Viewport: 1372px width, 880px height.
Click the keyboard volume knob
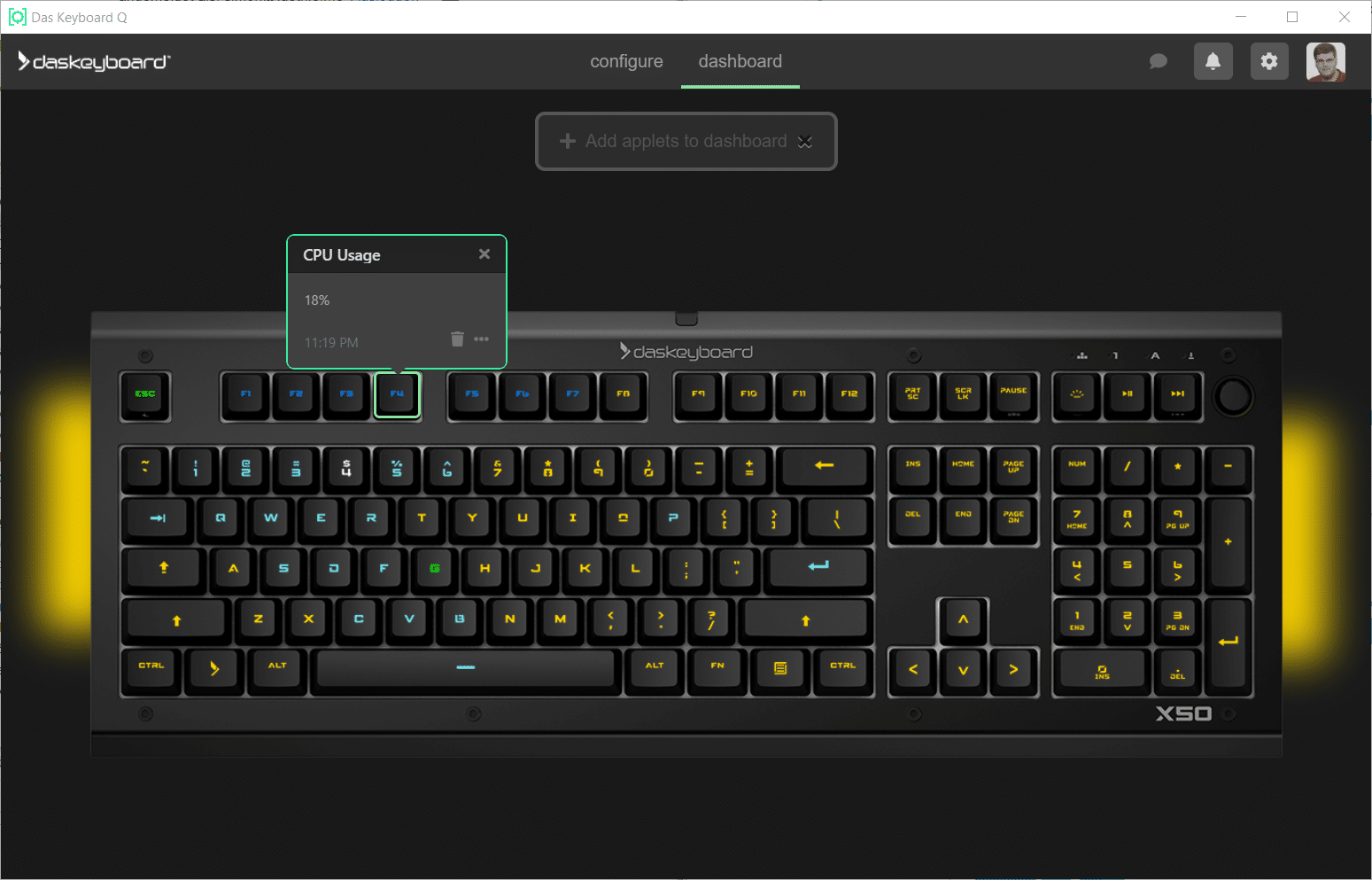click(1232, 396)
